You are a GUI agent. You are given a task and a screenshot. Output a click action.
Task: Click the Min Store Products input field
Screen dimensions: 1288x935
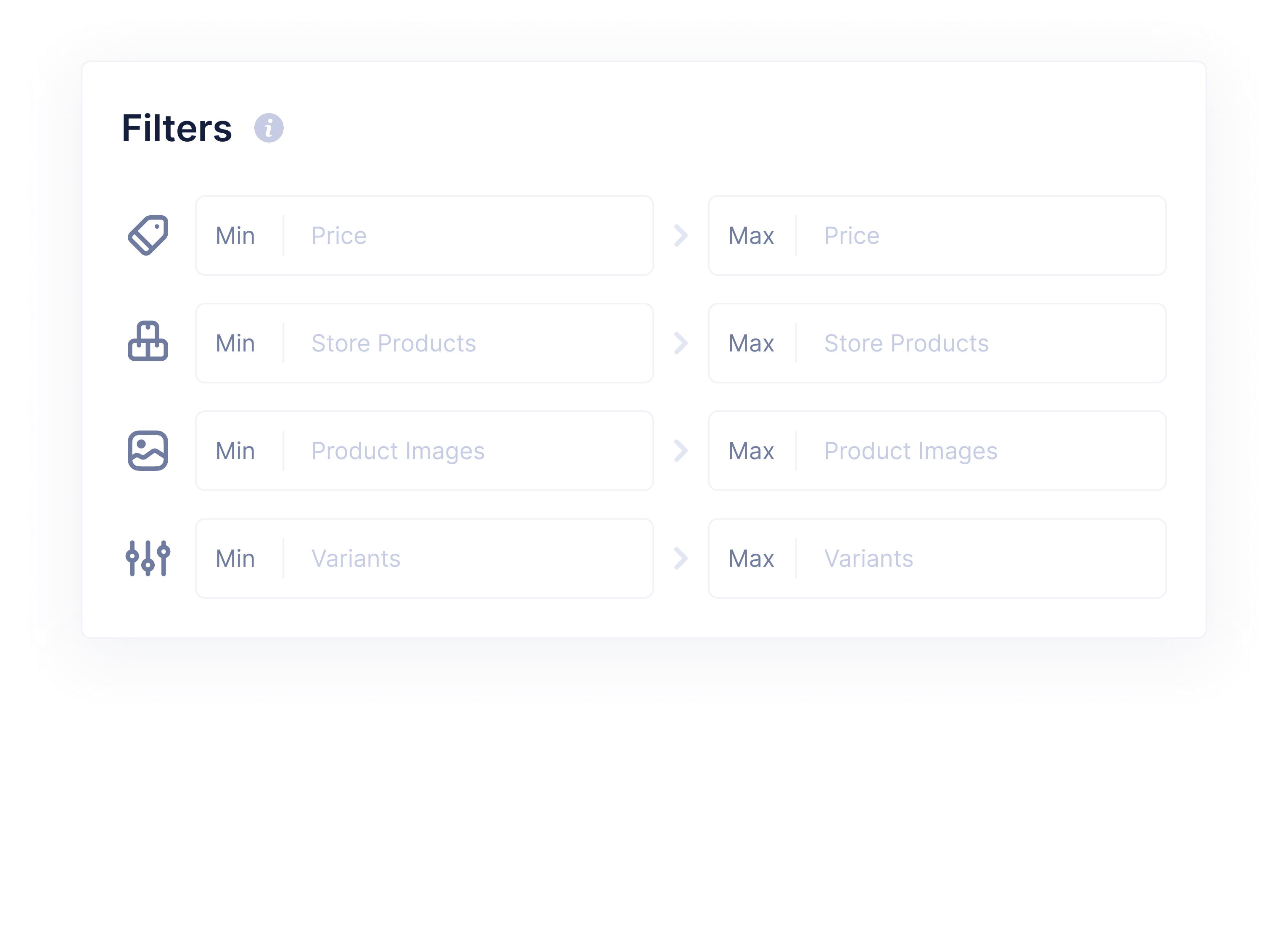(x=454, y=343)
